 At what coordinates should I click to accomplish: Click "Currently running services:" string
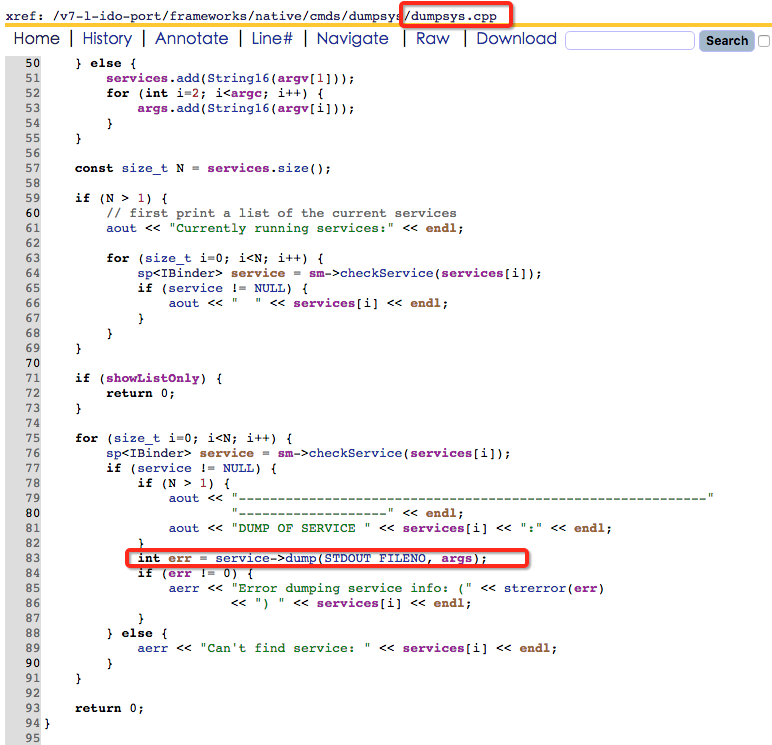click(x=281, y=228)
